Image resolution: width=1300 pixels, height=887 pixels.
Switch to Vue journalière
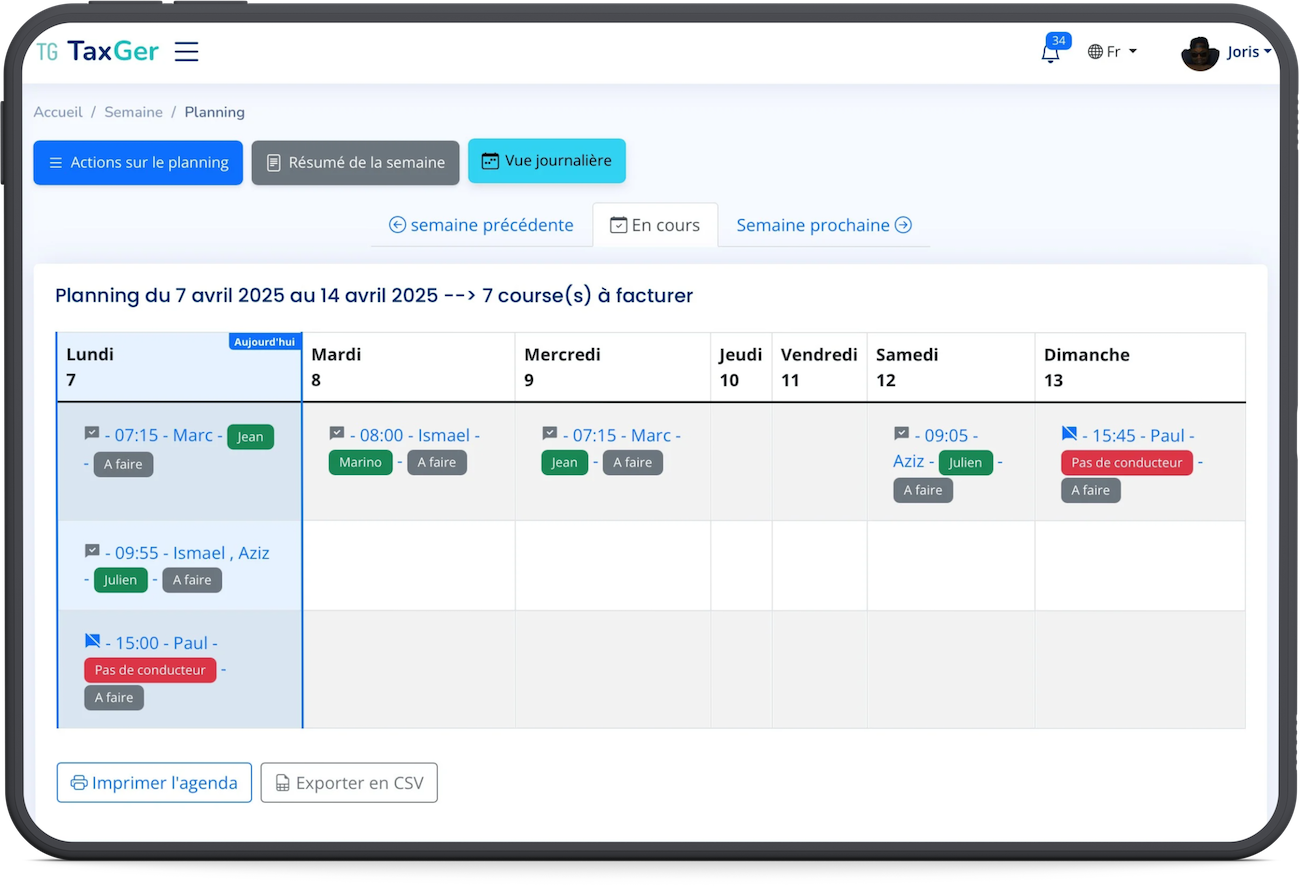tap(547, 161)
